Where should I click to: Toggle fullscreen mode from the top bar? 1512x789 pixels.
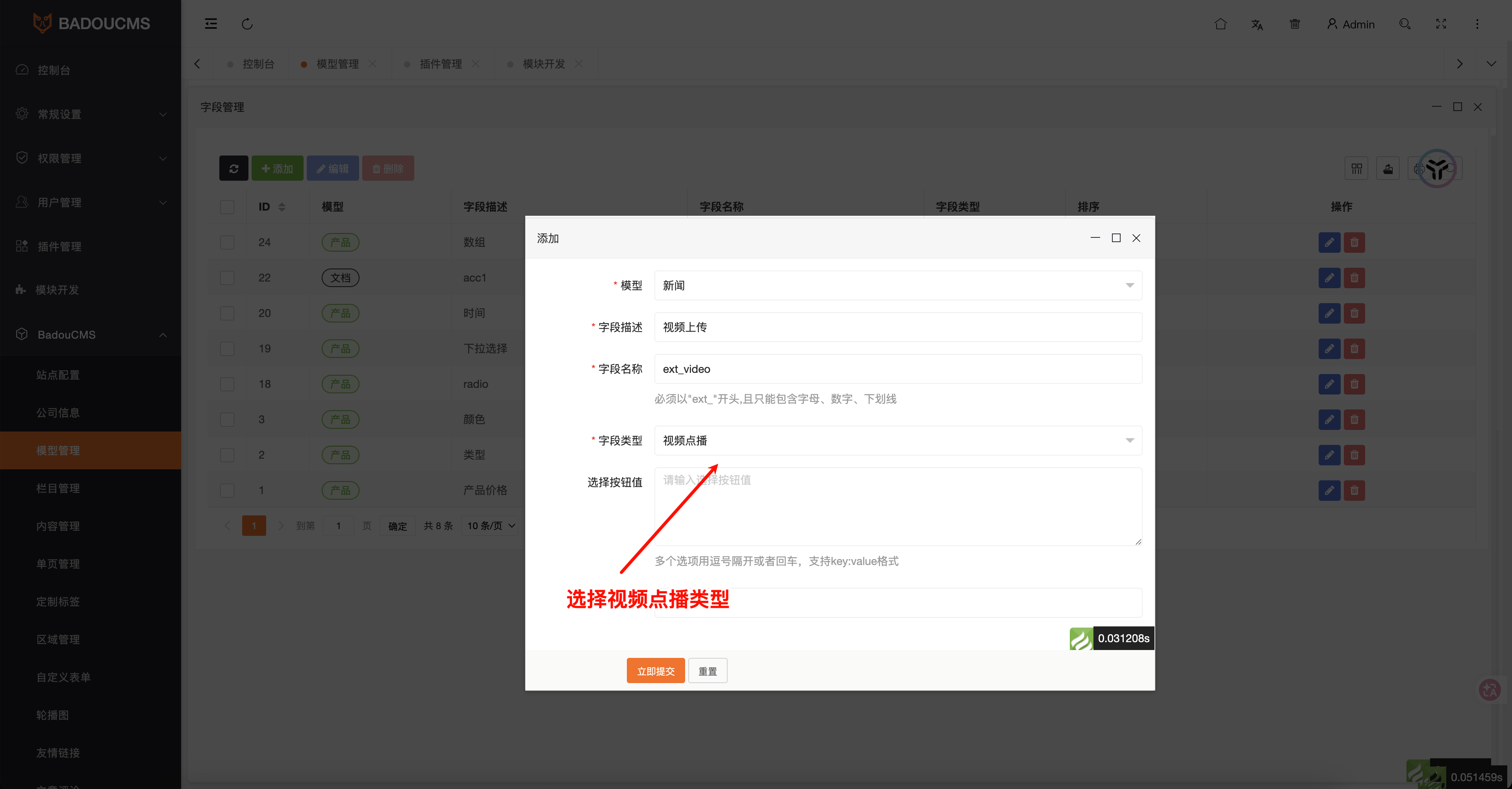coord(1441,24)
